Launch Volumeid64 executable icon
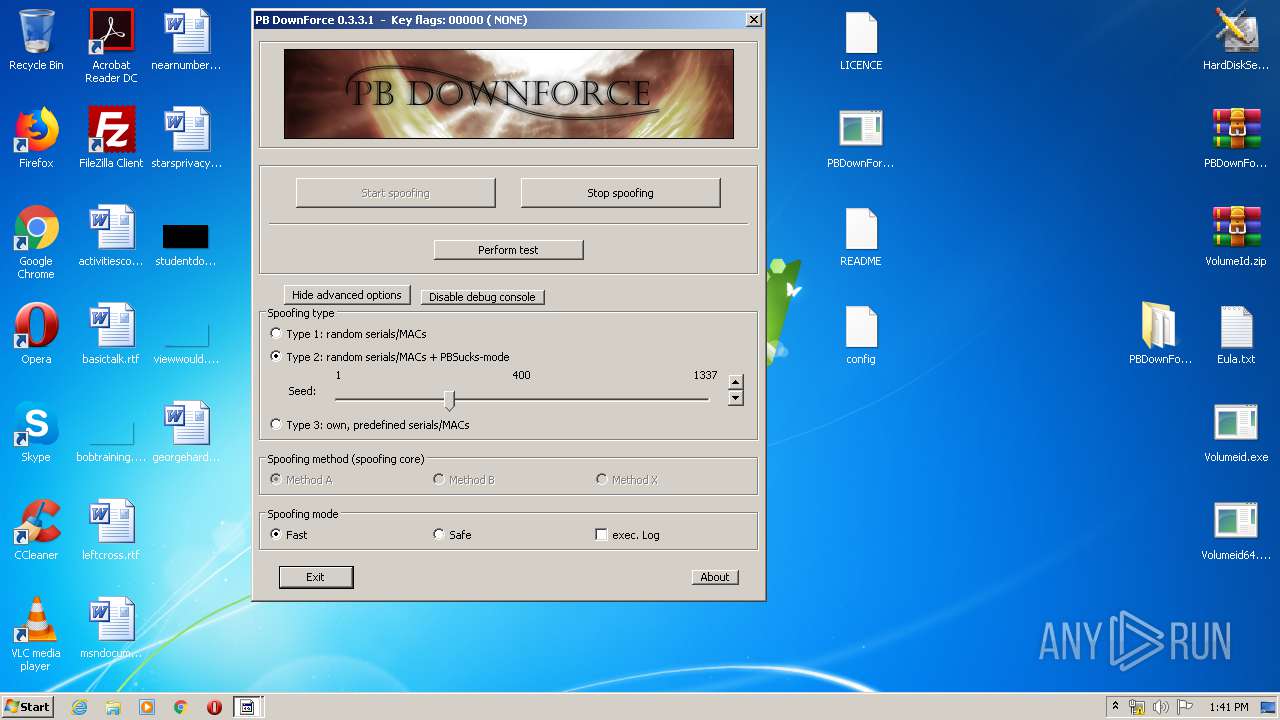 1236,530
